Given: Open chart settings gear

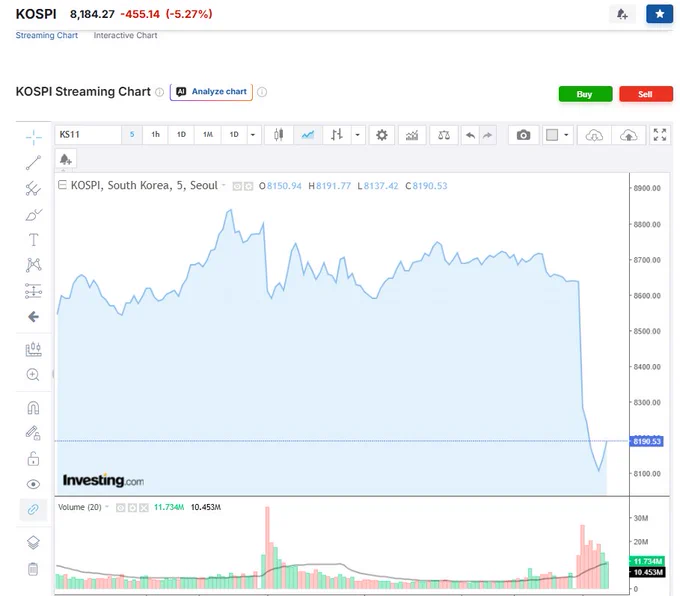Looking at the screenshot, I should [x=382, y=135].
